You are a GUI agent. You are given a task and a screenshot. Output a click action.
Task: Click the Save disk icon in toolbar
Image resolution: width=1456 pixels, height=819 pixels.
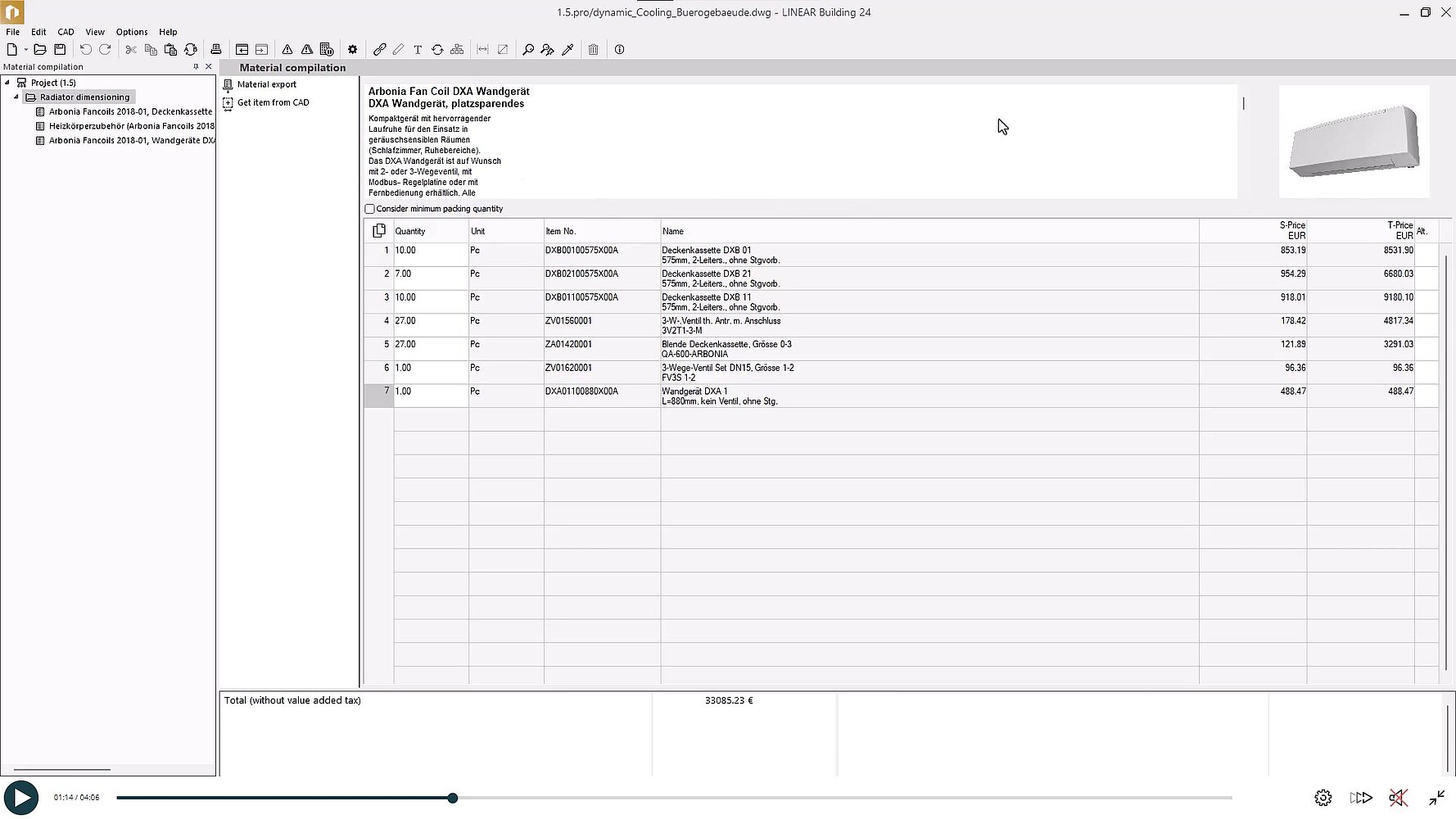[x=60, y=50]
